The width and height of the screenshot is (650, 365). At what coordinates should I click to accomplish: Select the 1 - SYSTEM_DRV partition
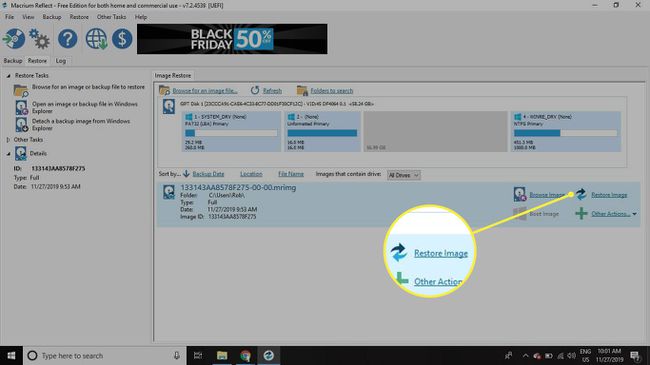tap(231, 131)
